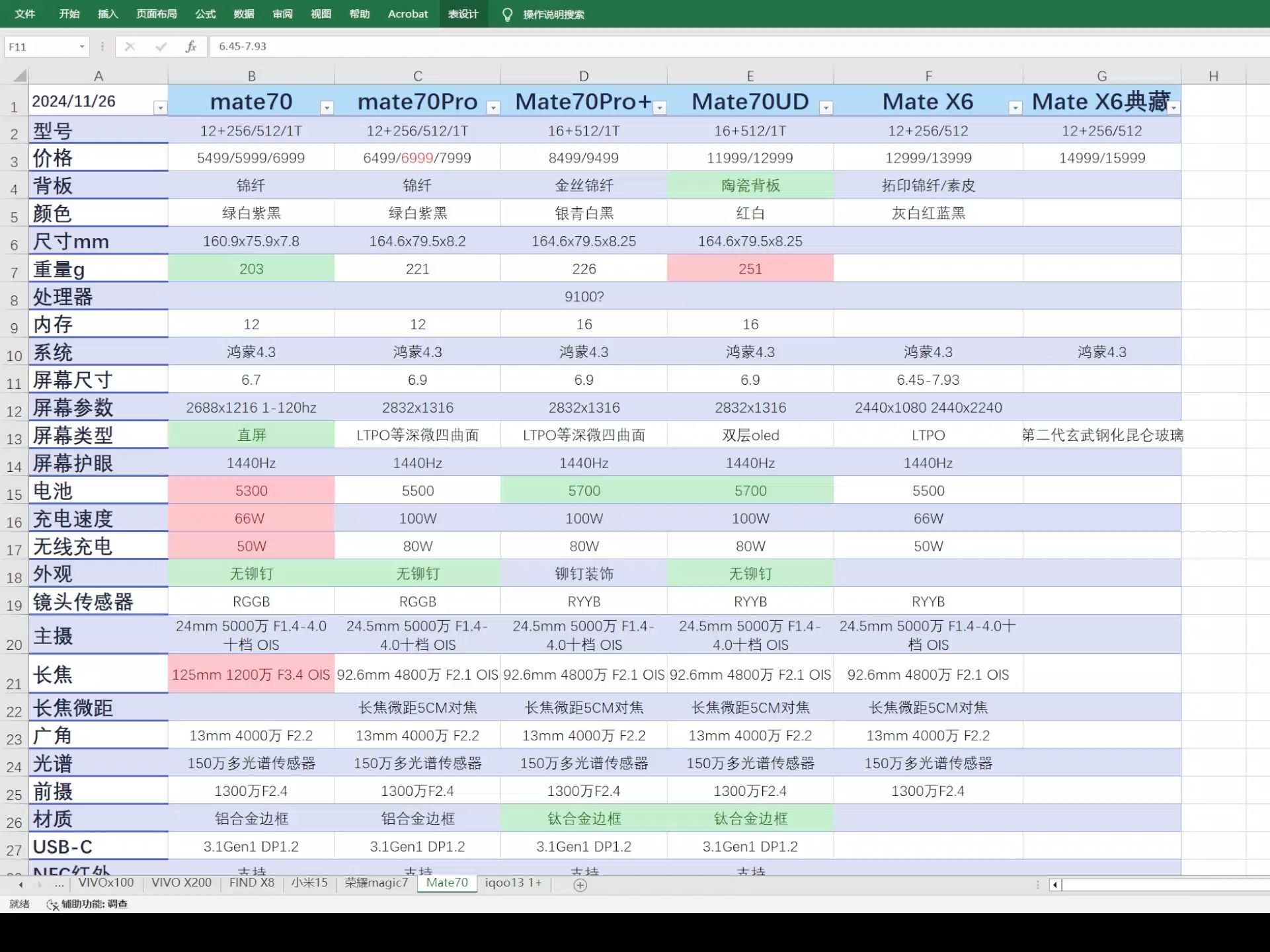Screen dimensions: 1270x952
Task: Click the 操作说明搜索 search box
Action: (553, 15)
